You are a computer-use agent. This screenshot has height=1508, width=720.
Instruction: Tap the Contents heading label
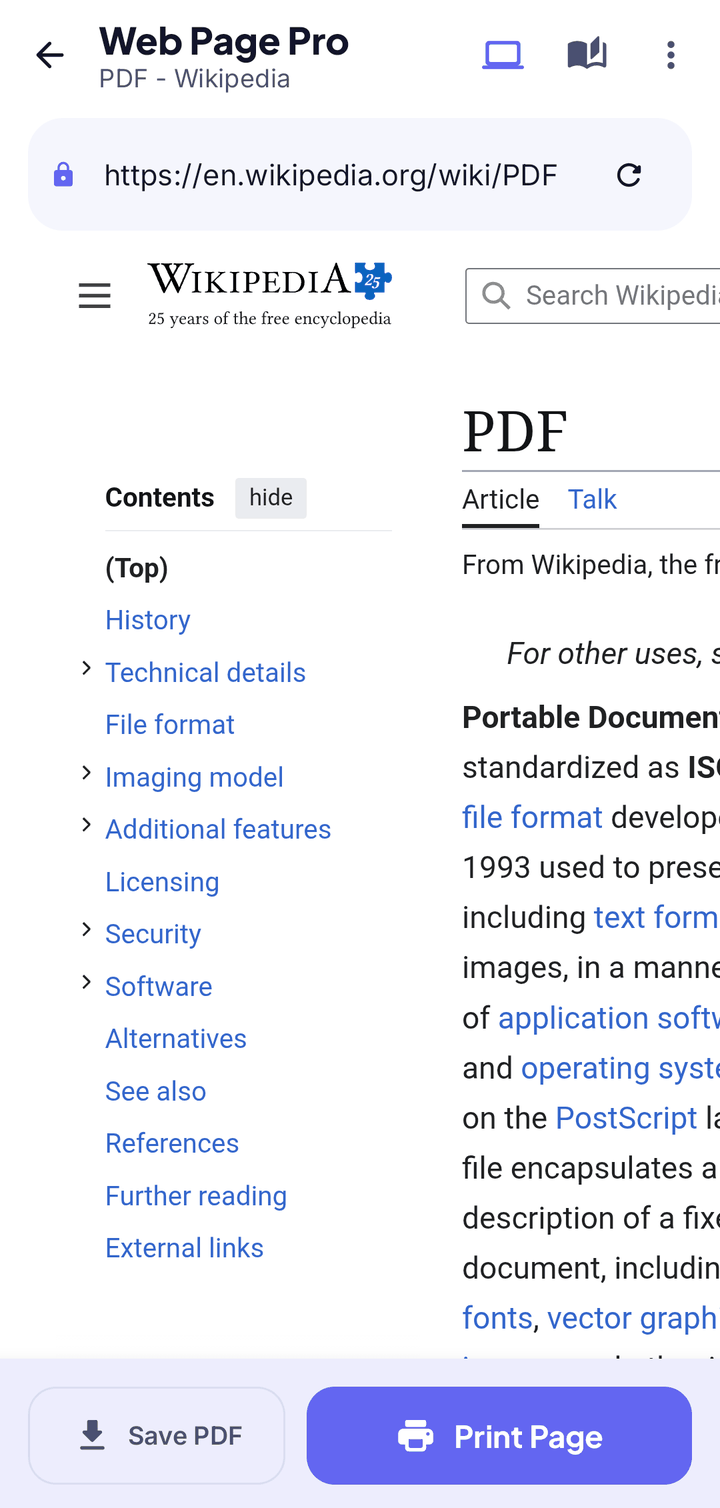coord(160,498)
